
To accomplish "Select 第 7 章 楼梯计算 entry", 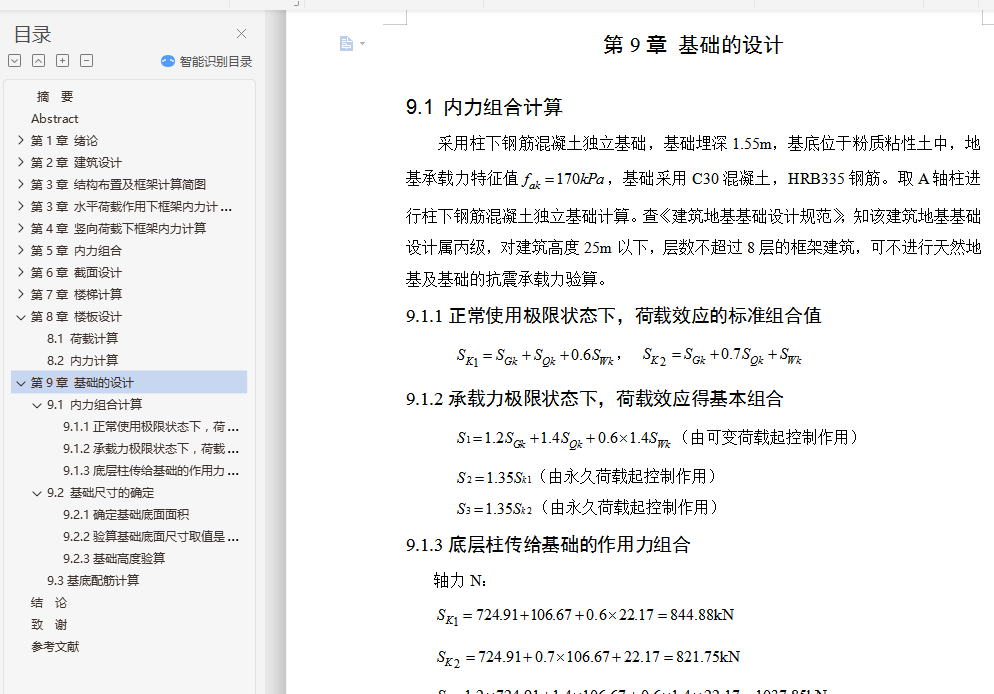I will (76, 294).
